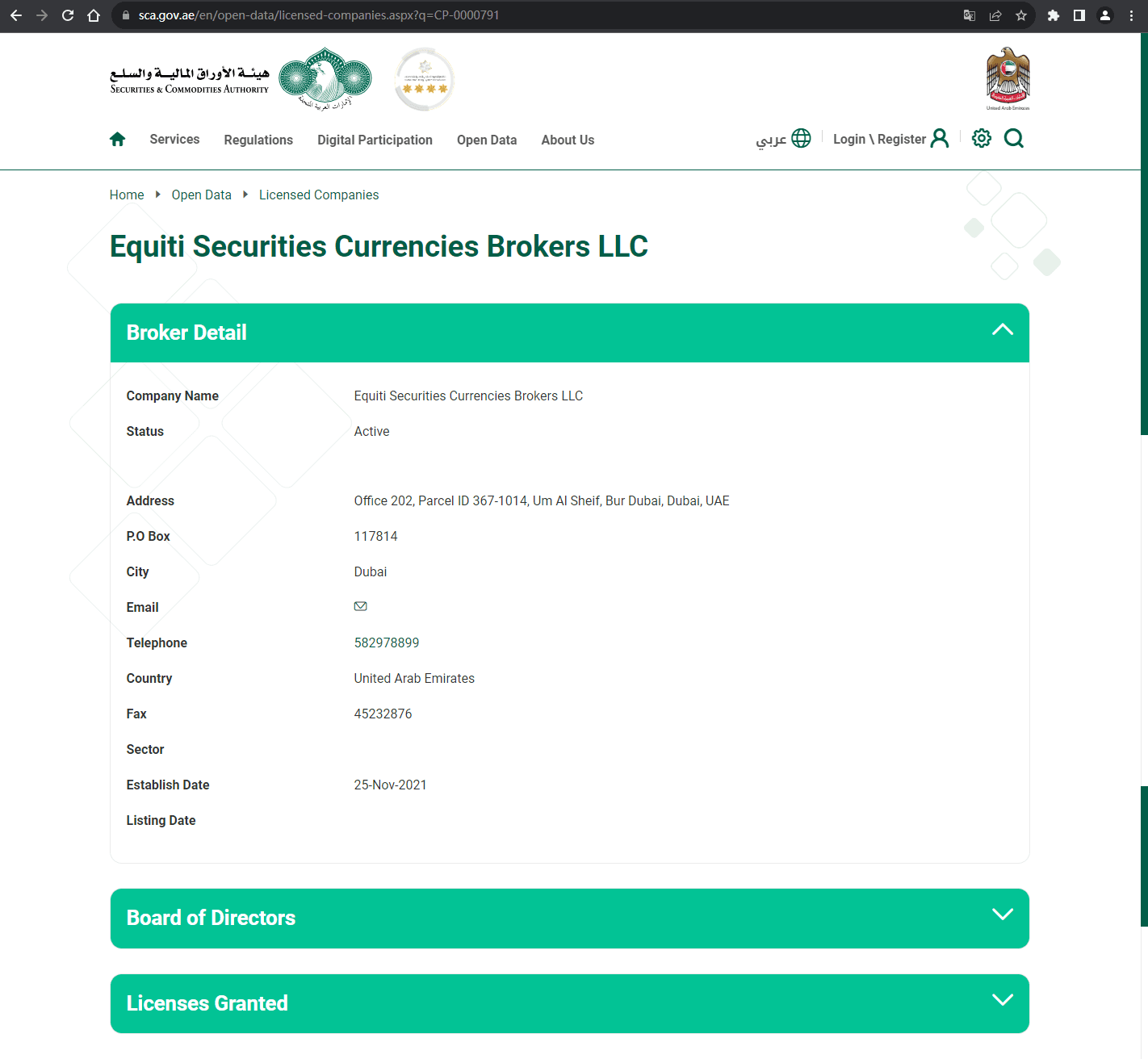The height and width of the screenshot is (1059, 1148).
Task: Click Login \ Register link
Action: point(879,139)
